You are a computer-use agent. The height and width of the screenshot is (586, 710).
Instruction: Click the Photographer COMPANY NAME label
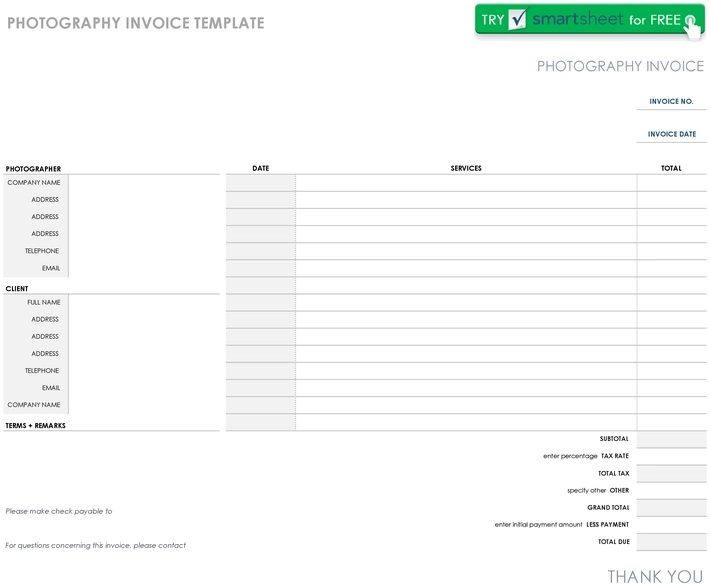[x=34, y=183]
